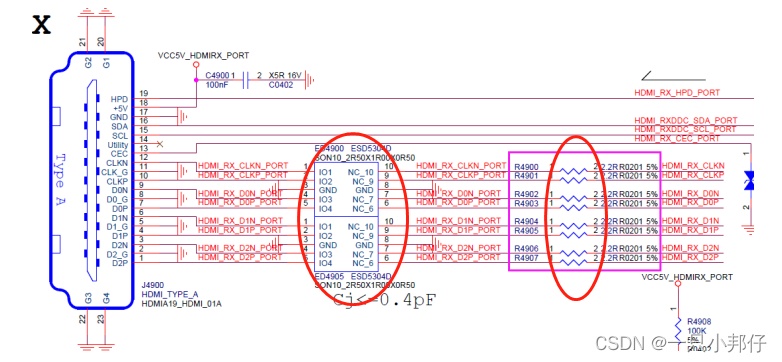Select the HDMI_RXDDC_SDA_PORT net label
This screenshot has height=362, width=782.
pyautogui.click(x=686, y=121)
